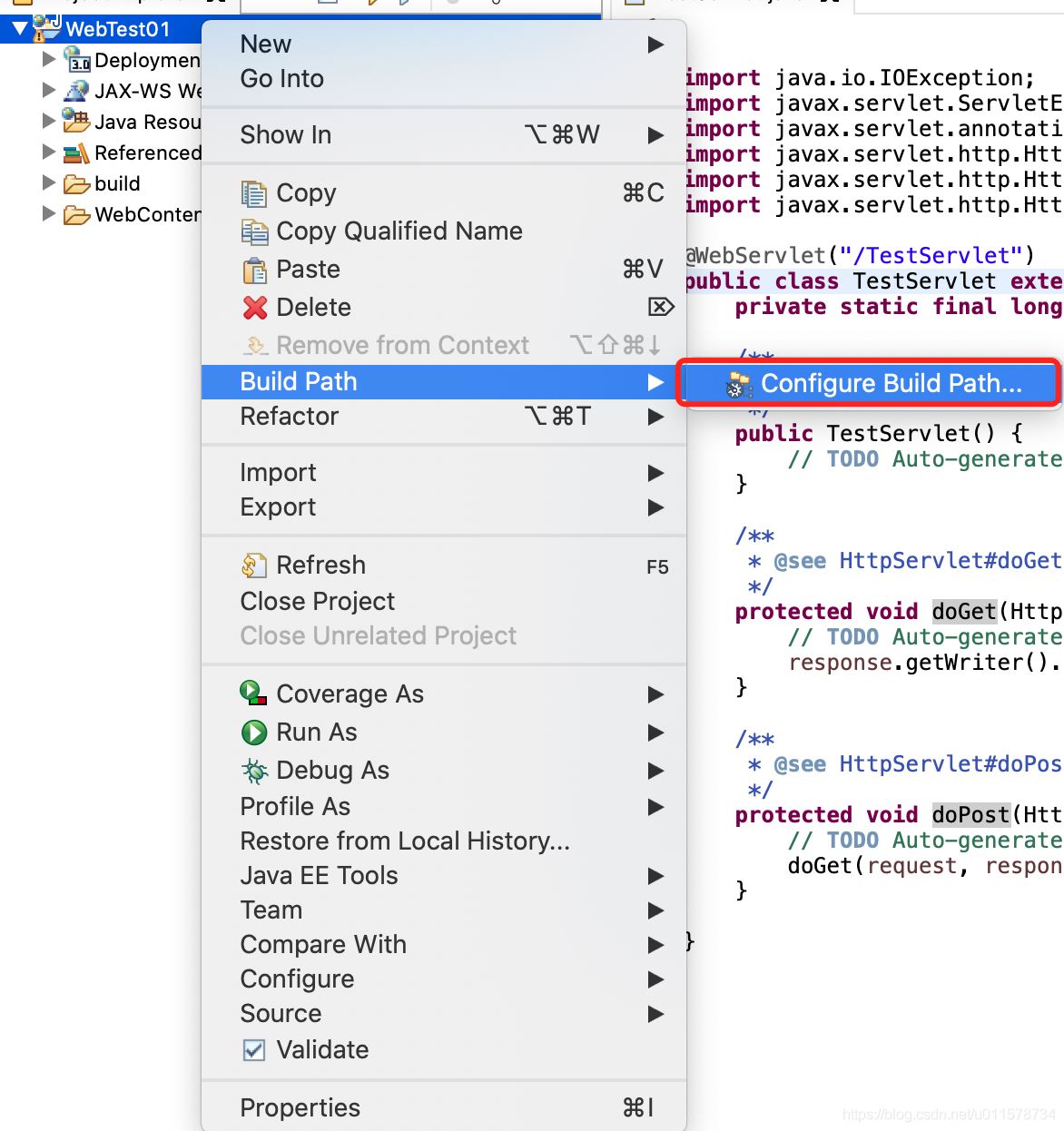Toggle the Validate checkbox
Screen dimensions: 1064x1131
[254, 1050]
